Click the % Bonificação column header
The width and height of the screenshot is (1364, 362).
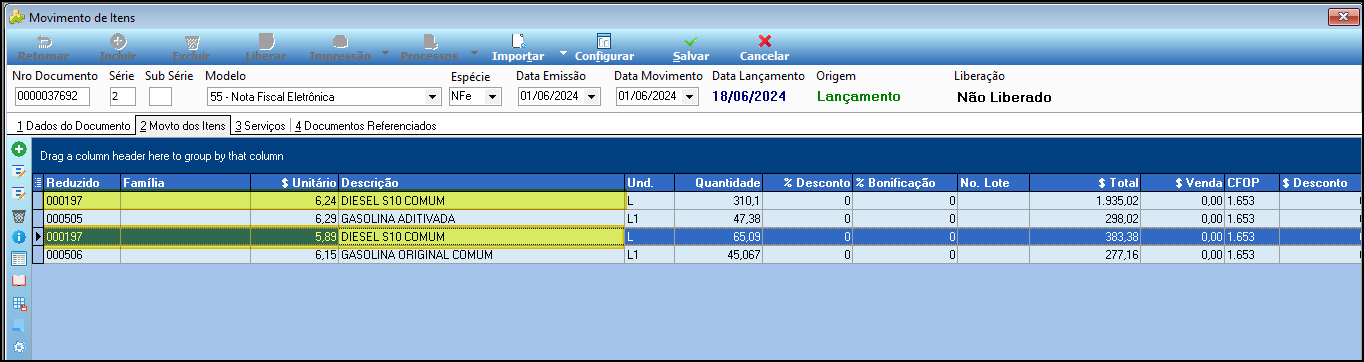click(x=905, y=183)
